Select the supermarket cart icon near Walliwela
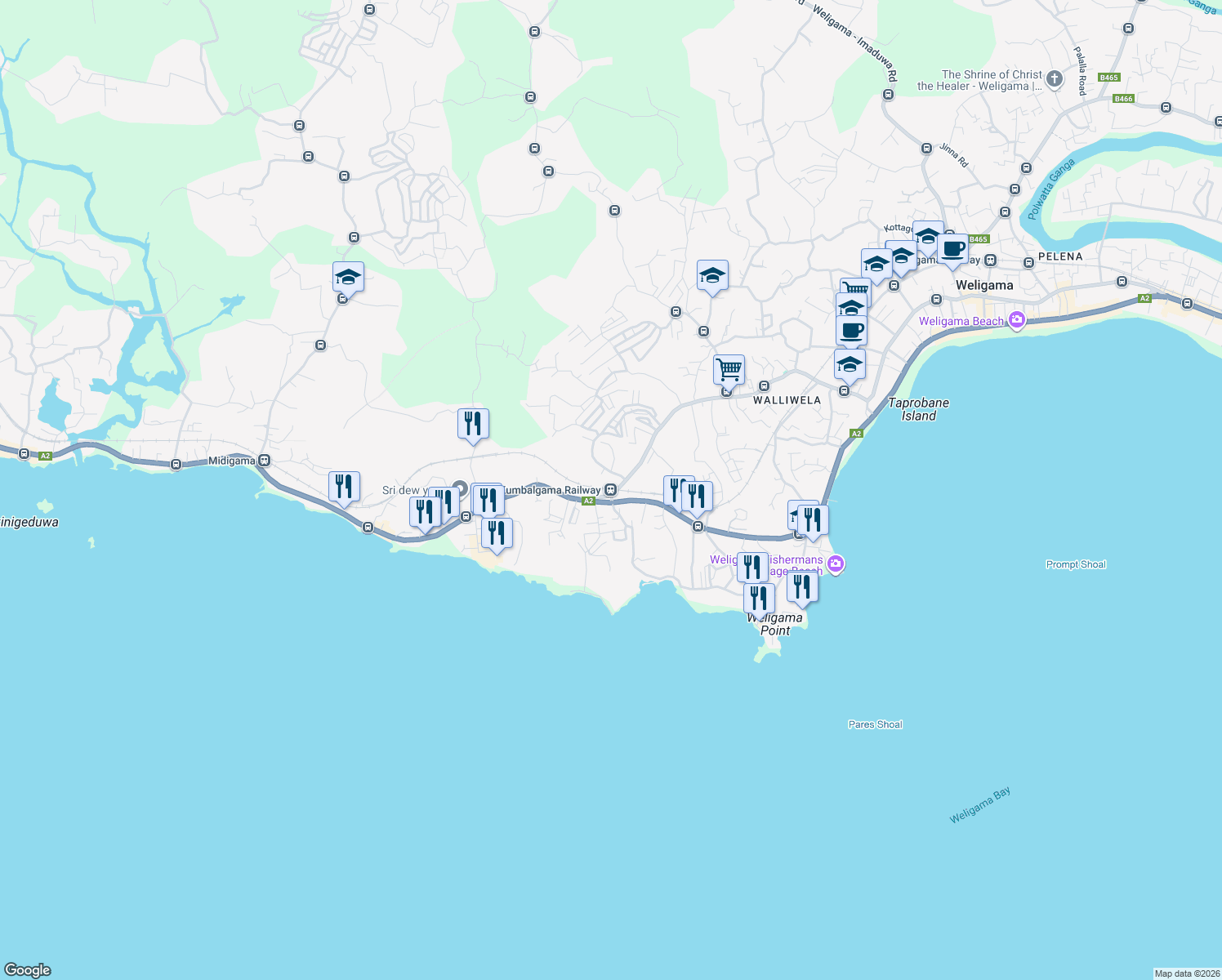This screenshot has height=980, width=1222. pyautogui.click(x=728, y=369)
